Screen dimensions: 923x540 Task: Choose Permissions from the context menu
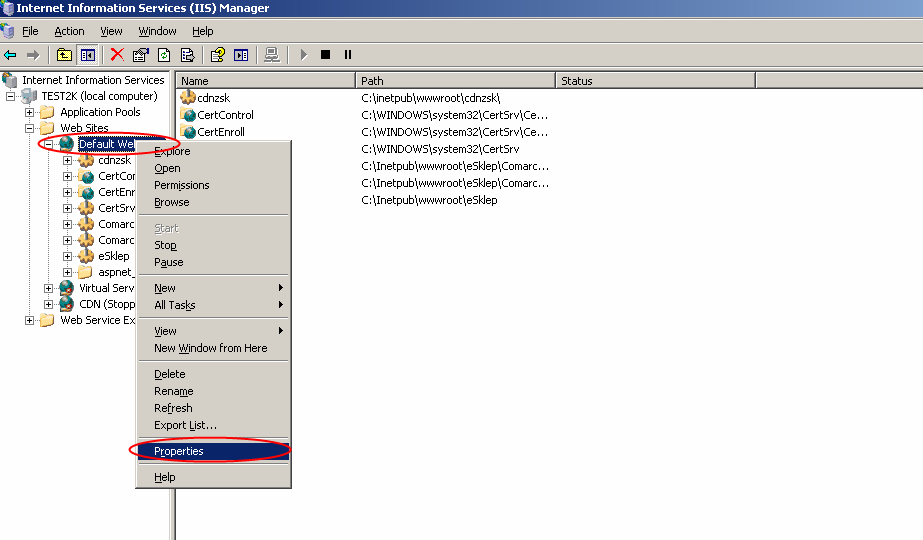click(x=214, y=185)
